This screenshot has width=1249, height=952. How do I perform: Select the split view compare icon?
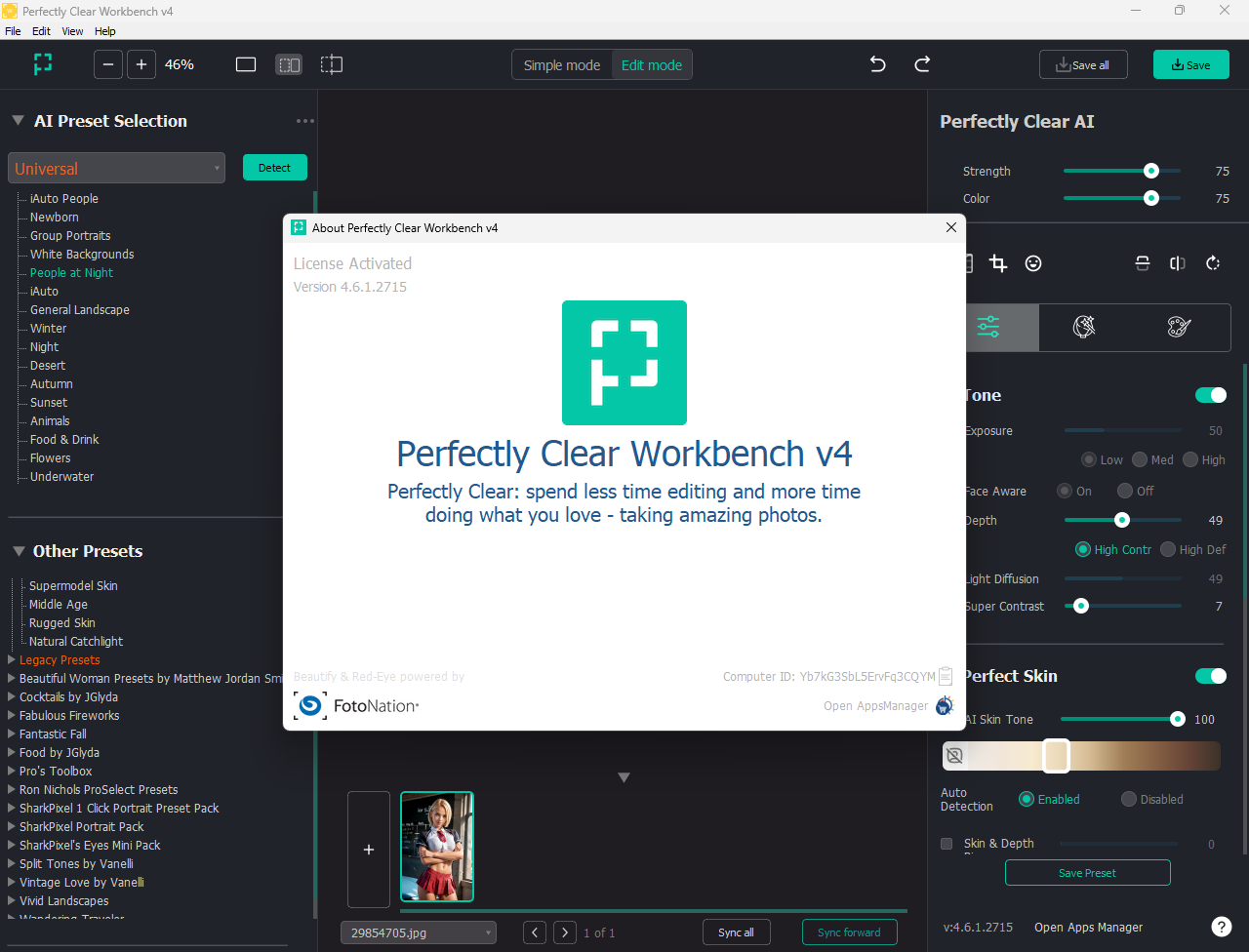click(x=332, y=64)
